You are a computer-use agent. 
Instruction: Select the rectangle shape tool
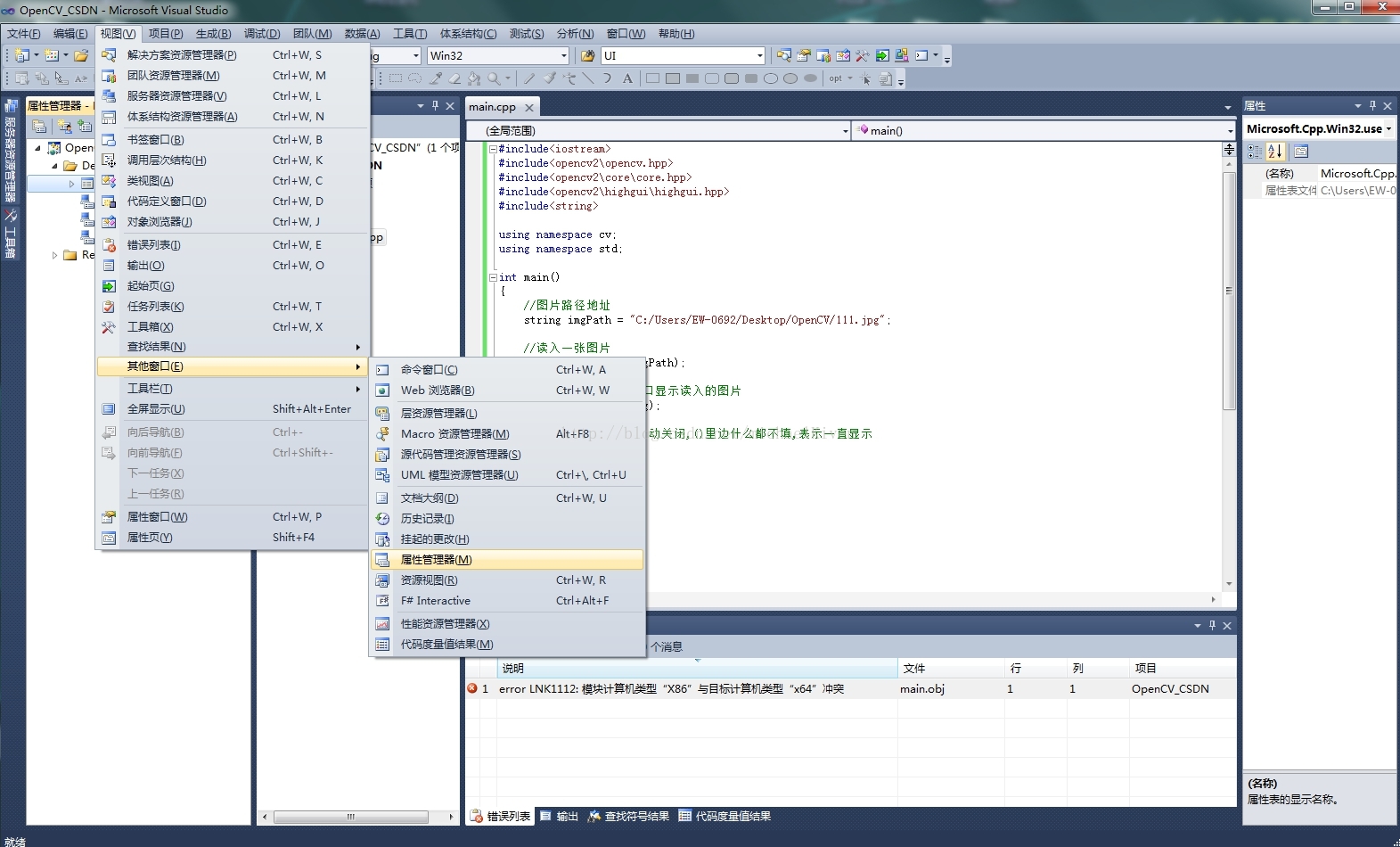pos(652,78)
